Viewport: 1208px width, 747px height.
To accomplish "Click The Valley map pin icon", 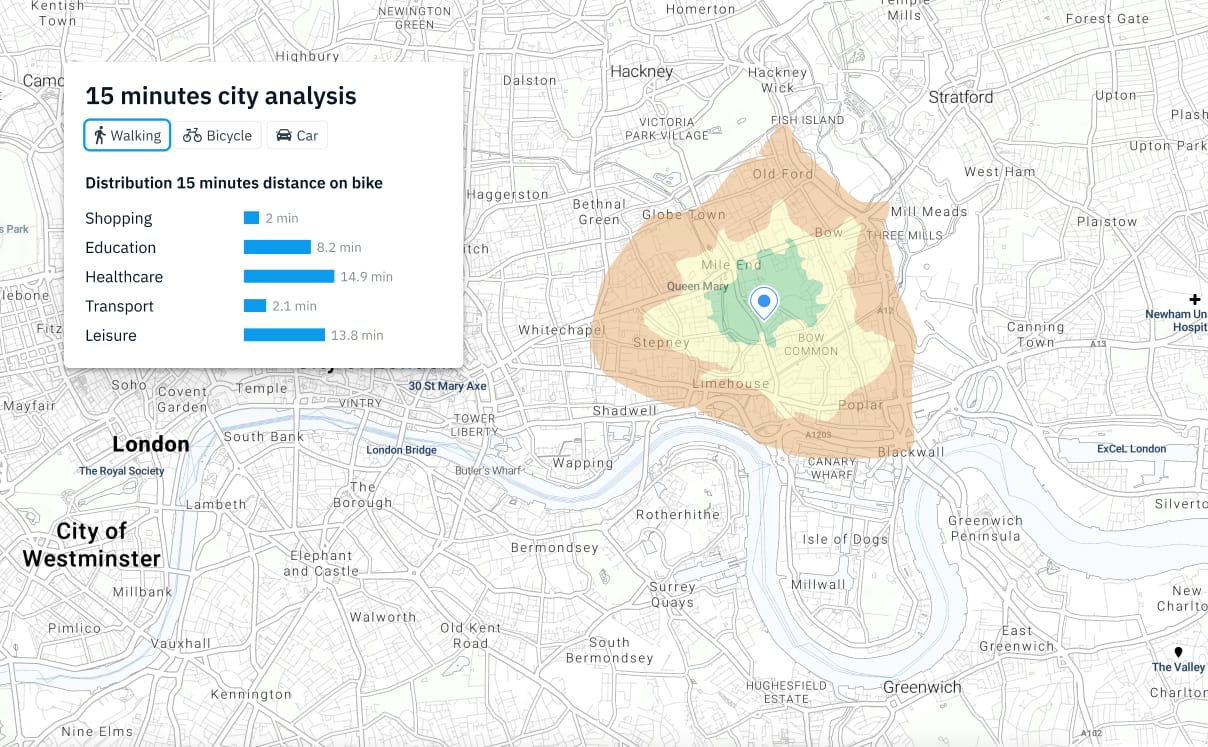I will (1178, 652).
